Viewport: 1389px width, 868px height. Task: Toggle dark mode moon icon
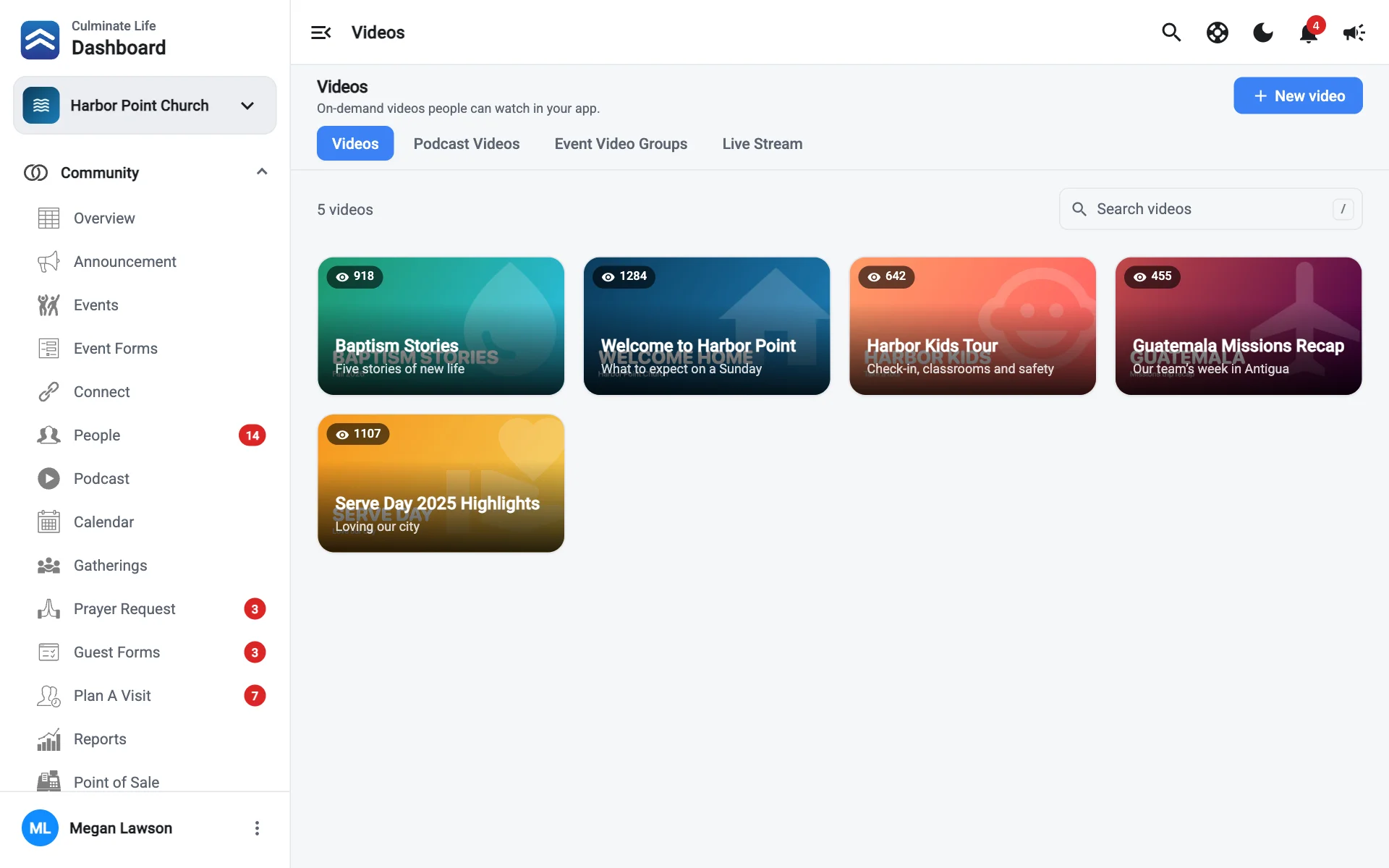point(1263,33)
